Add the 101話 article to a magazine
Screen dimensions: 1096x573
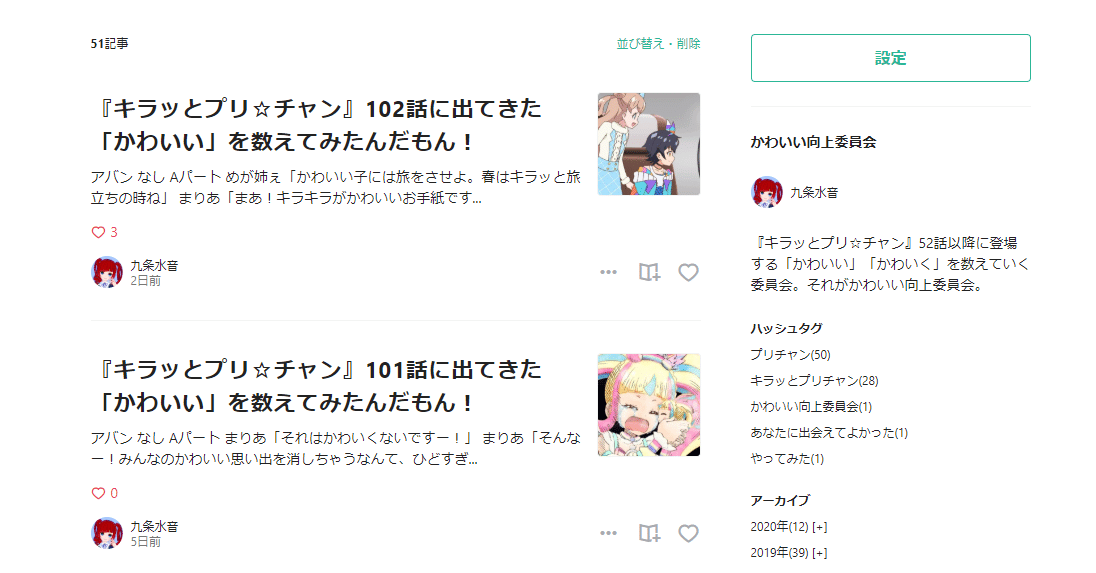click(649, 533)
